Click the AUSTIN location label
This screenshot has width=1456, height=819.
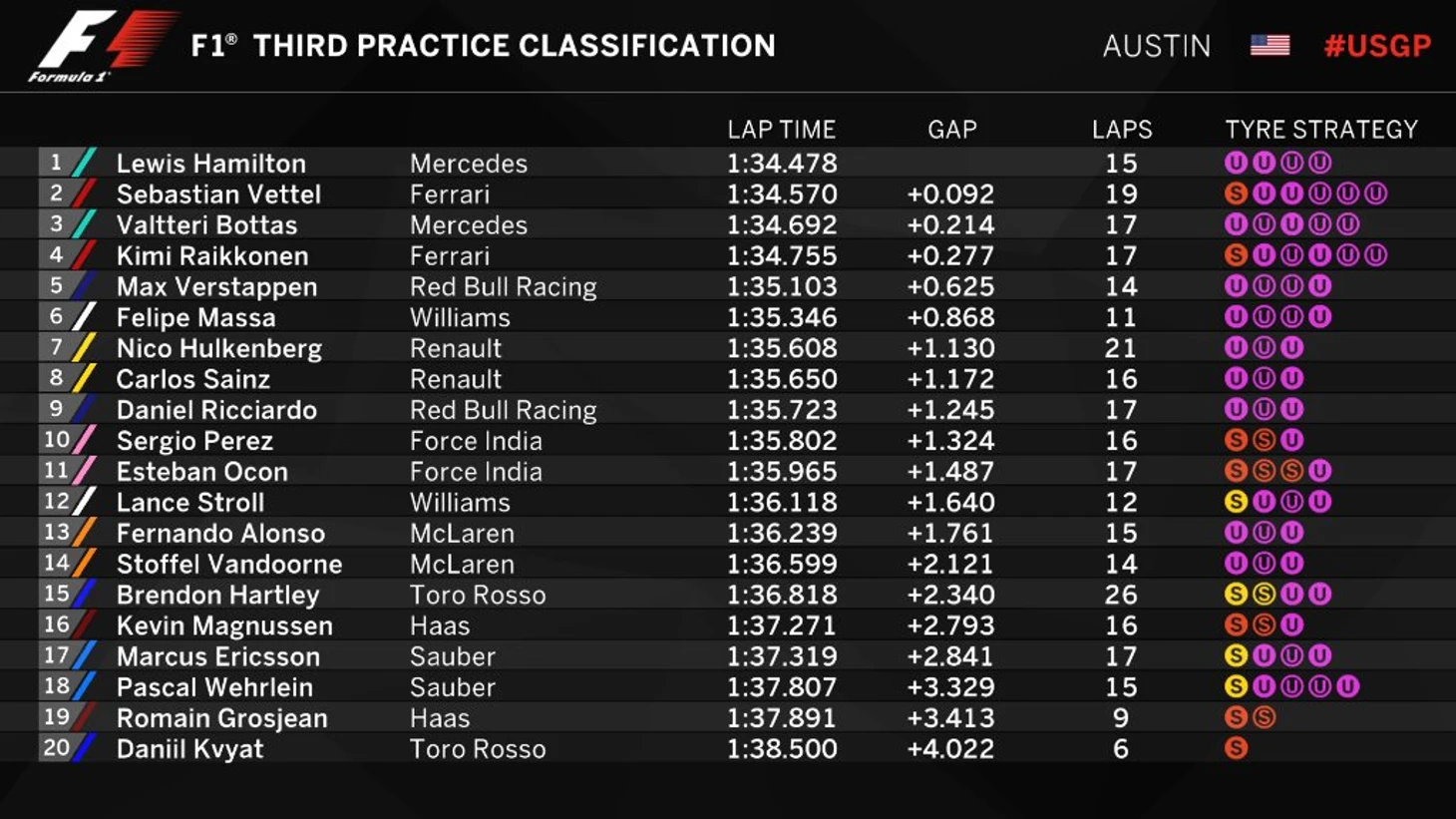click(1156, 46)
